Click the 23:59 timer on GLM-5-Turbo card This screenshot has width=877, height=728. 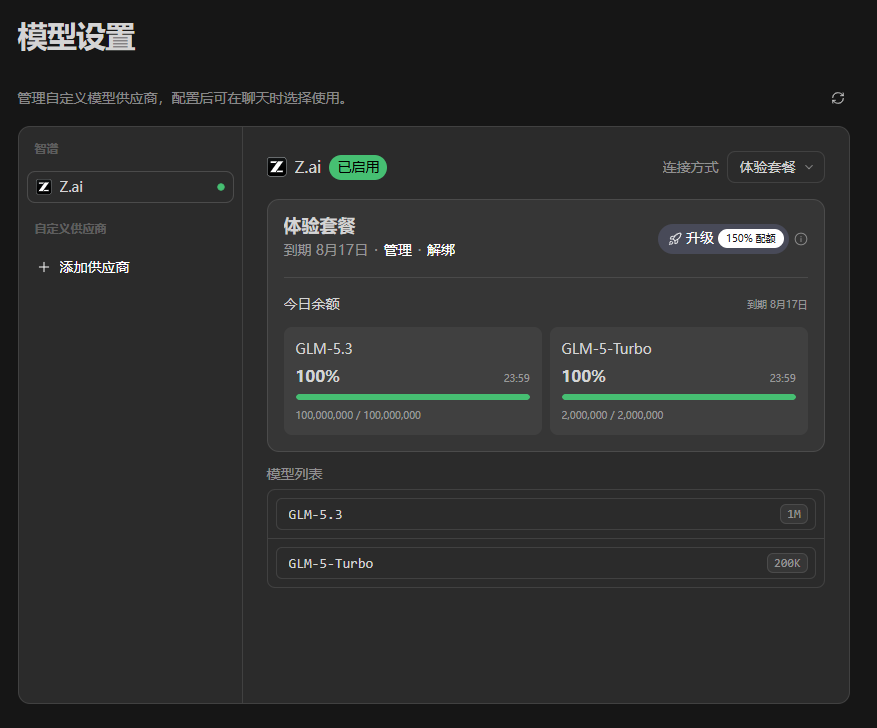click(x=782, y=379)
